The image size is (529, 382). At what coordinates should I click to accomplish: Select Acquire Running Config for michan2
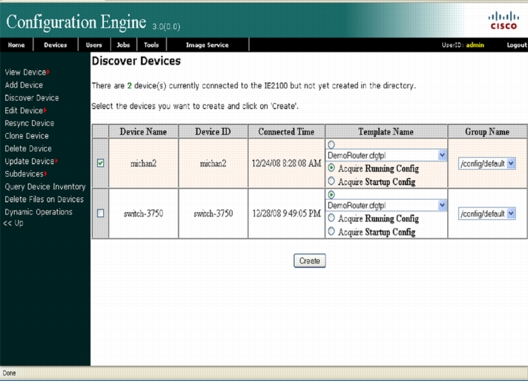coord(331,168)
